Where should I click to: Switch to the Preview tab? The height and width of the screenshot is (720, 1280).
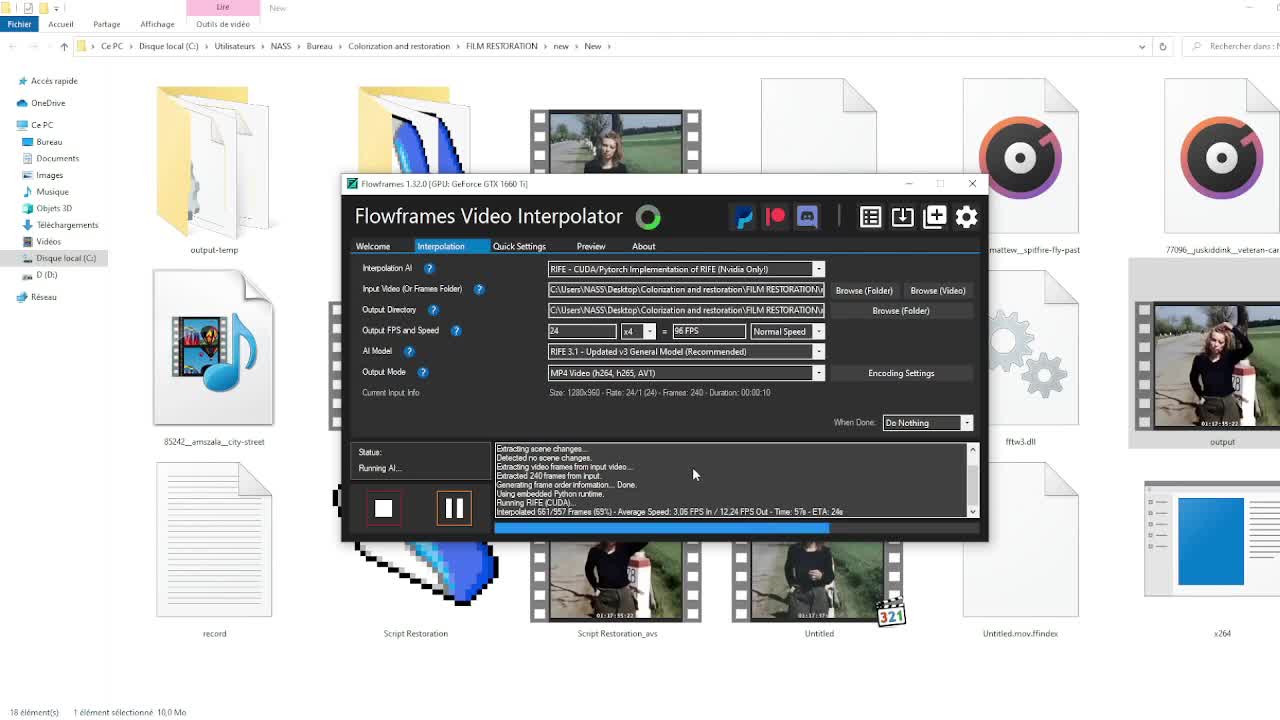591,246
